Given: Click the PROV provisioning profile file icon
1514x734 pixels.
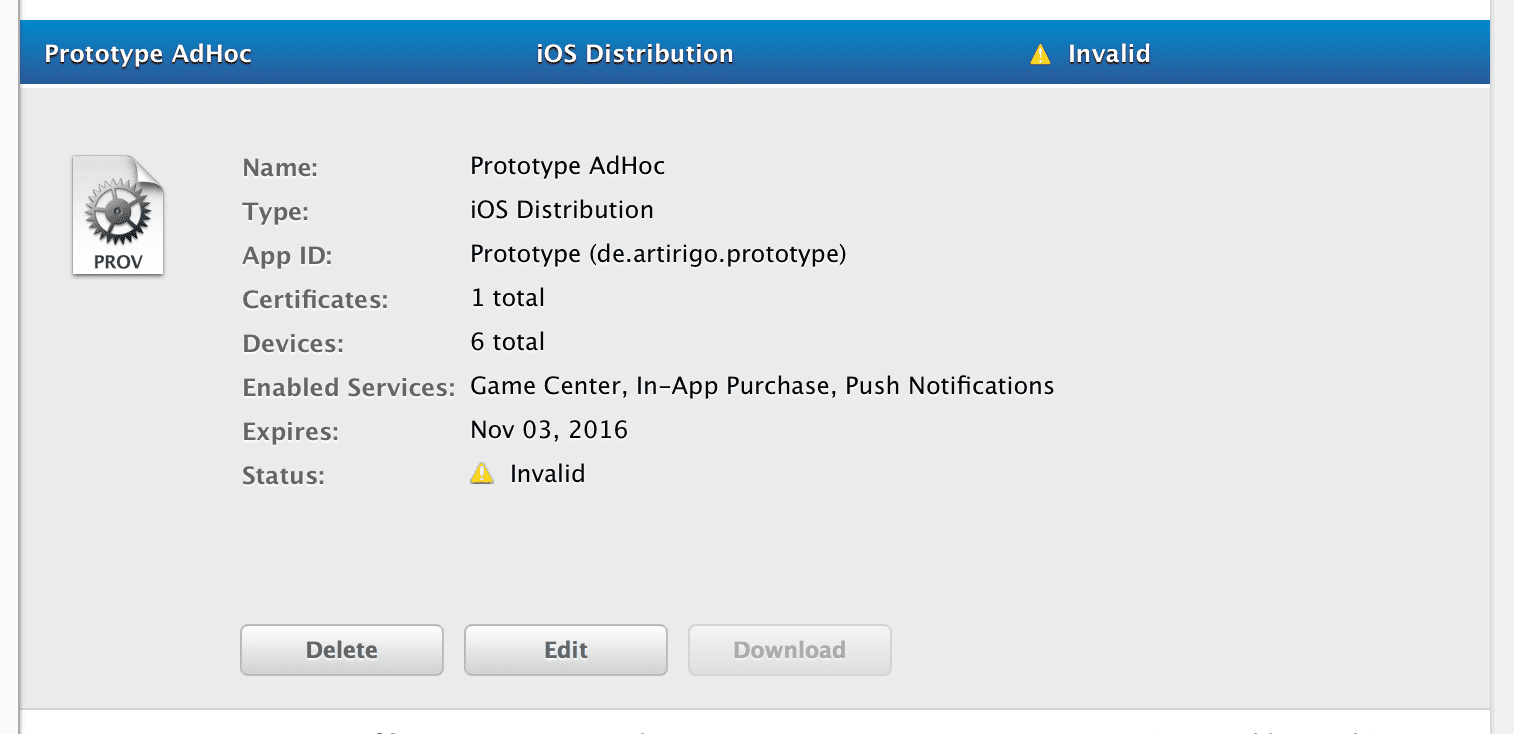Looking at the screenshot, I should [118, 215].
